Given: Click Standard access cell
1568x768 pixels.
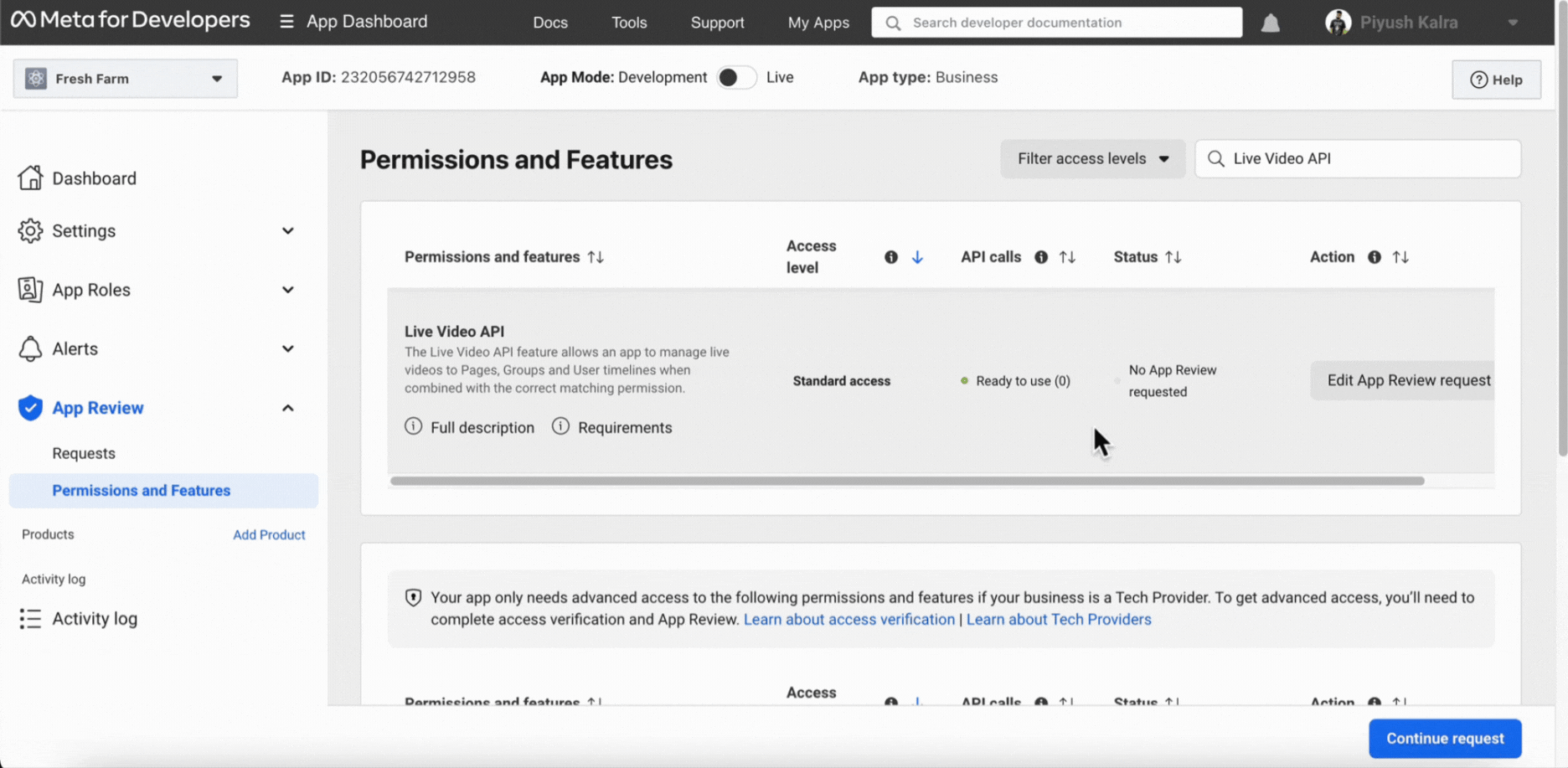Looking at the screenshot, I should [842, 381].
